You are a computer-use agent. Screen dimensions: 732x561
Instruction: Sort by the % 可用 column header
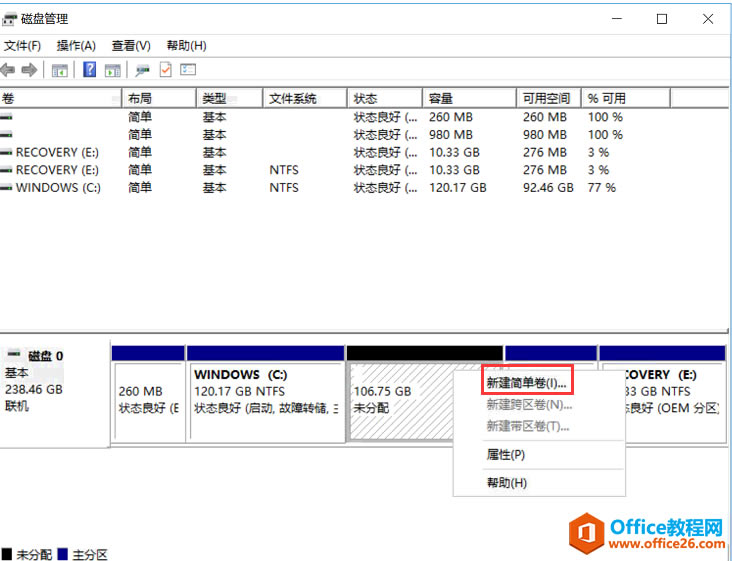click(x=626, y=98)
